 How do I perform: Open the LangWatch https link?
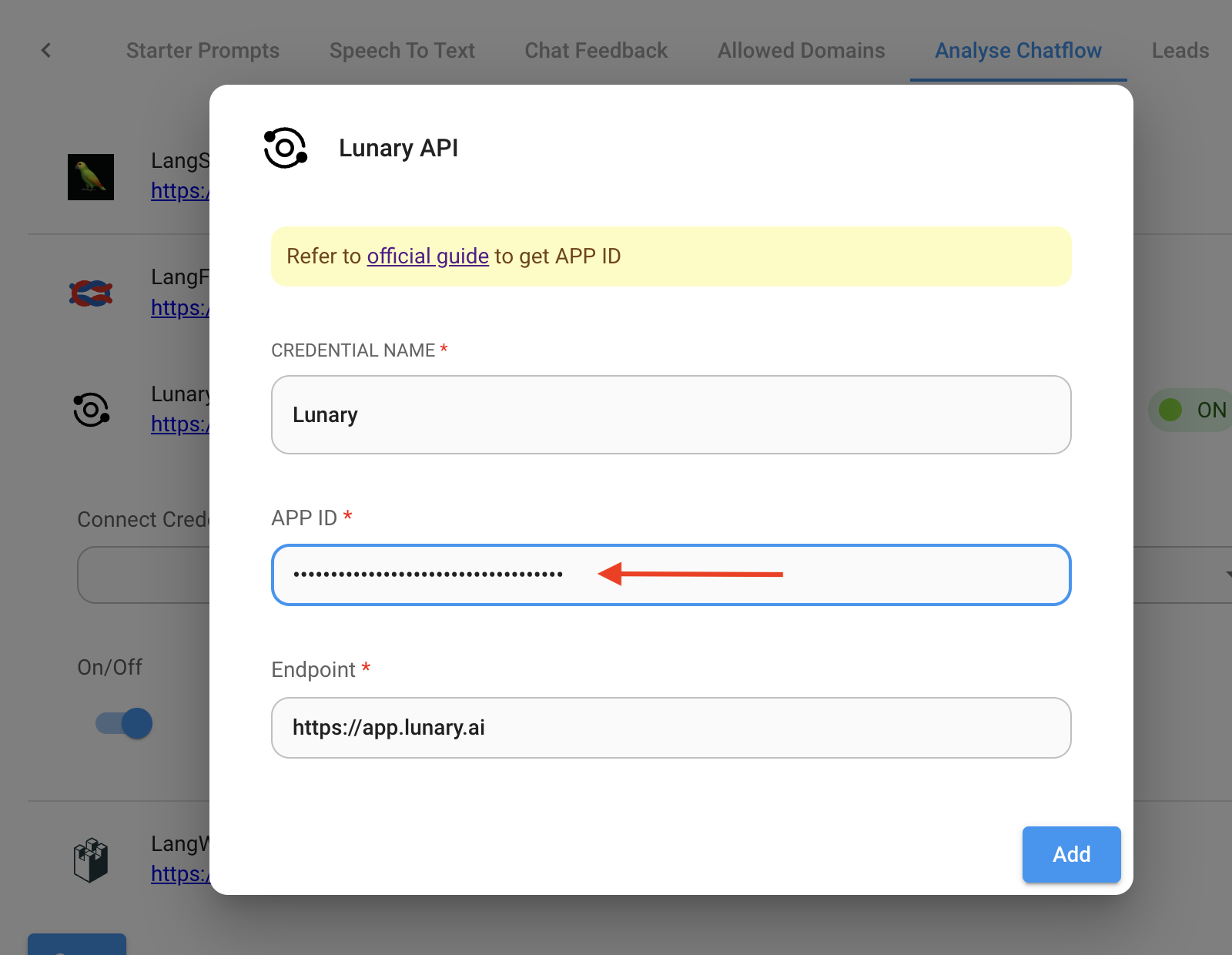pos(180,874)
